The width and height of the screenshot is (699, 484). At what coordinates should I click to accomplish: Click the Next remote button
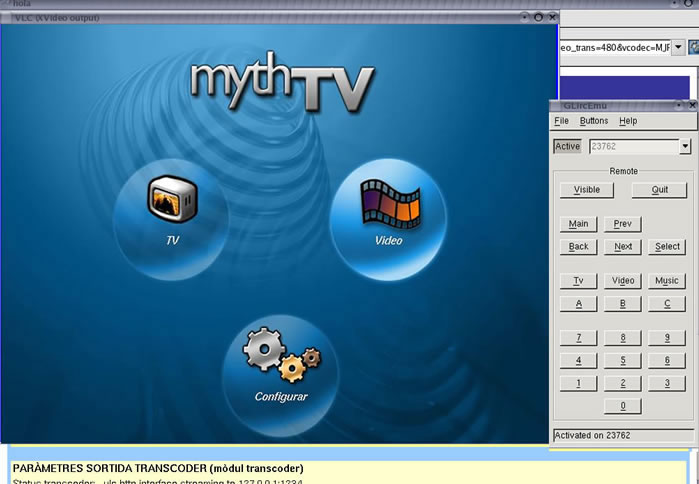pos(622,246)
